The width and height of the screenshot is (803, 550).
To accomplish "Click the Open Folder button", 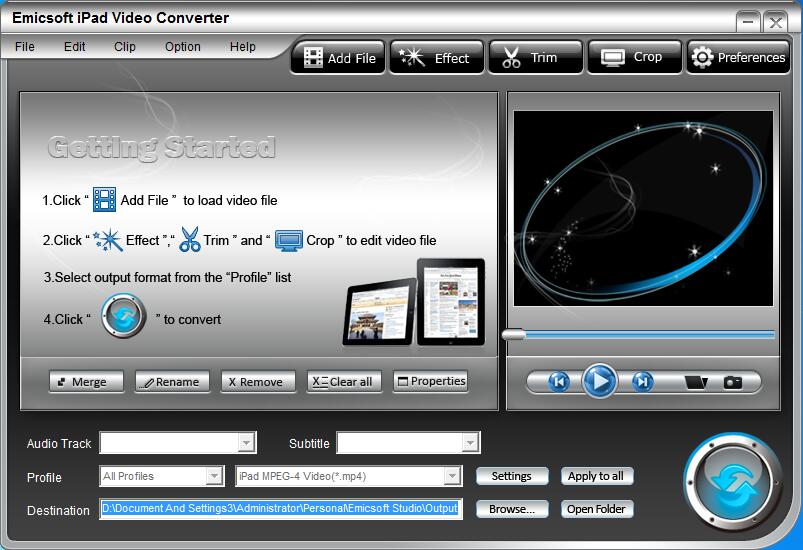I will pos(597,509).
